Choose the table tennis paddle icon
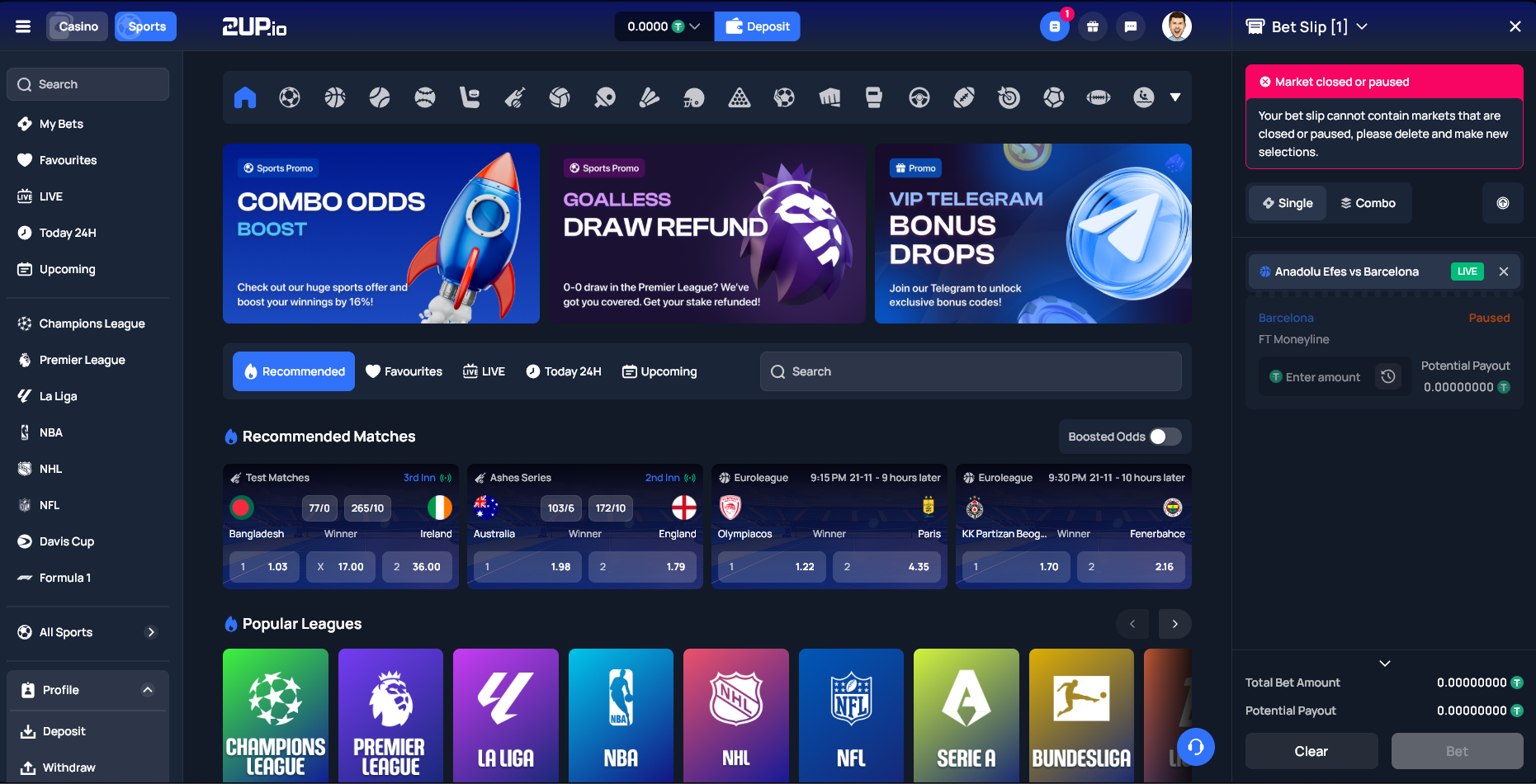 coord(604,97)
